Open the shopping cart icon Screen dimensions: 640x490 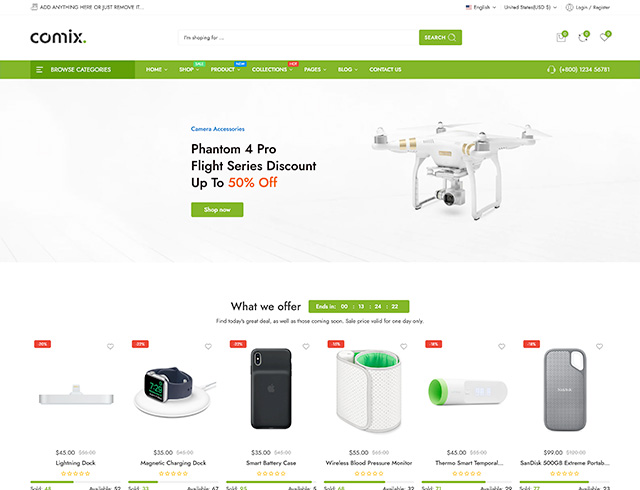tap(562, 37)
